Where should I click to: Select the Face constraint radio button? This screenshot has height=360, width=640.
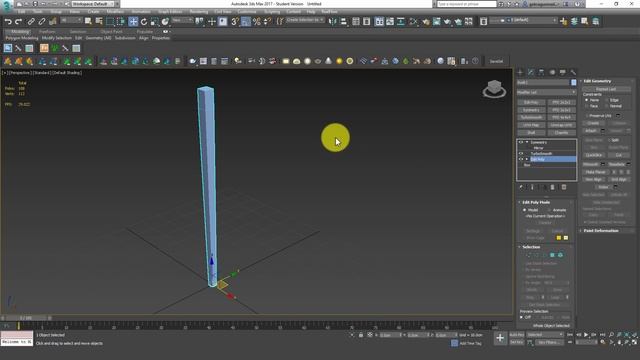[587, 106]
